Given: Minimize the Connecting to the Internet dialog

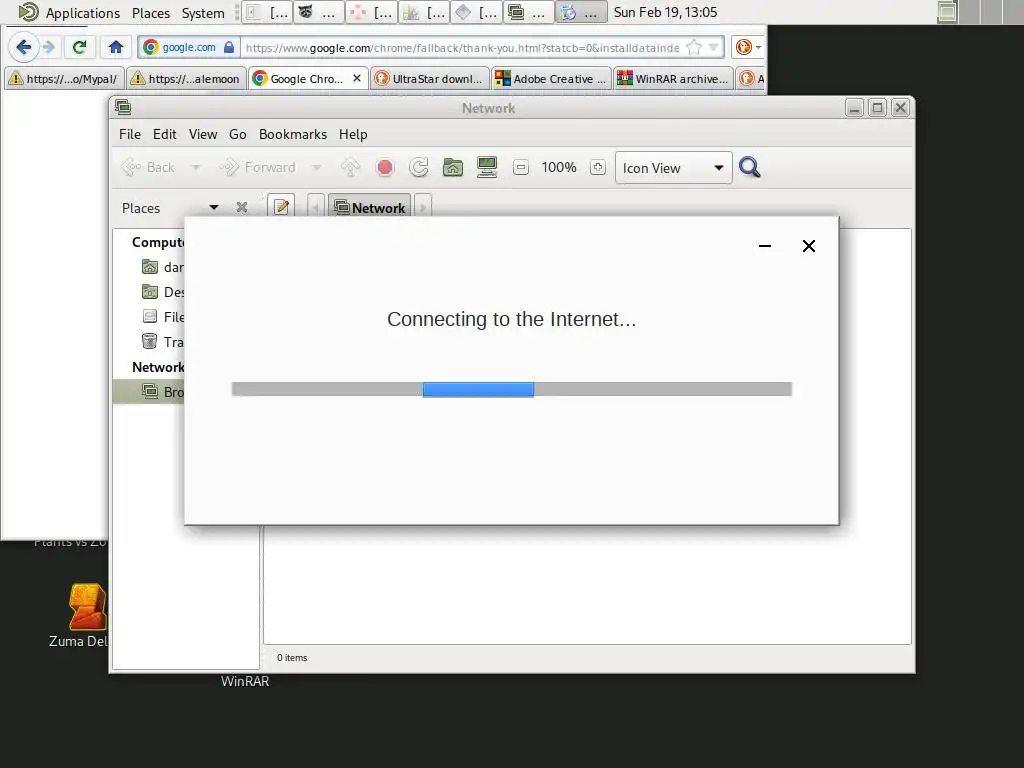Looking at the screenshot, I should [765, 246].
